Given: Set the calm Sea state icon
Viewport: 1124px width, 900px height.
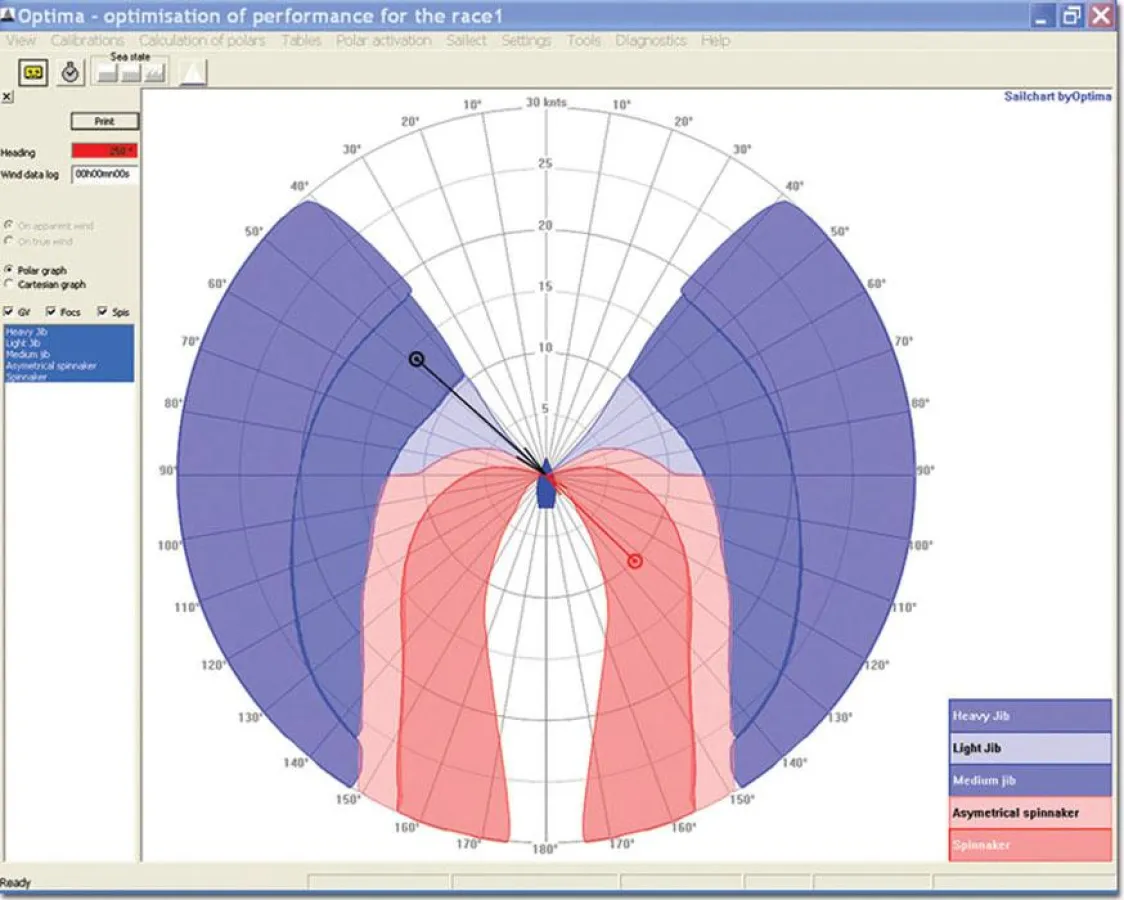Looking at the screenshot, I should coord(106,73).
